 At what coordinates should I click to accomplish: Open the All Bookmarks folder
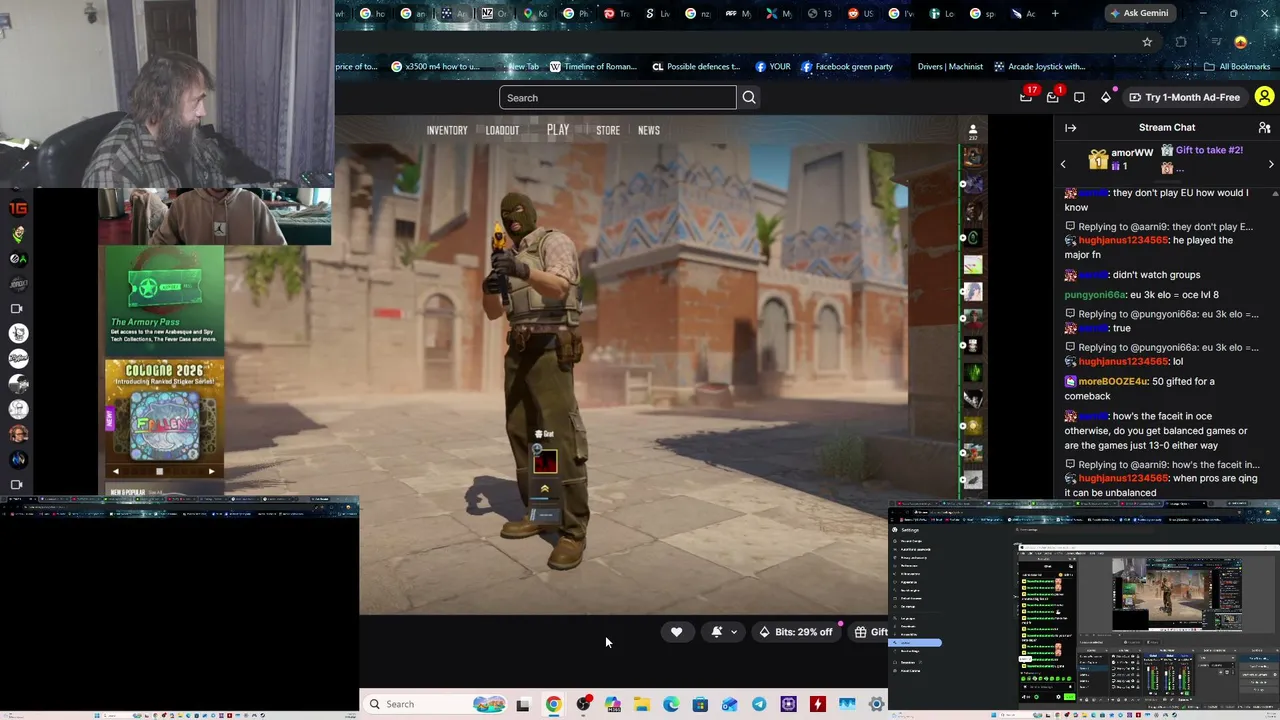pyautogui.click(x=1237, y=67)
